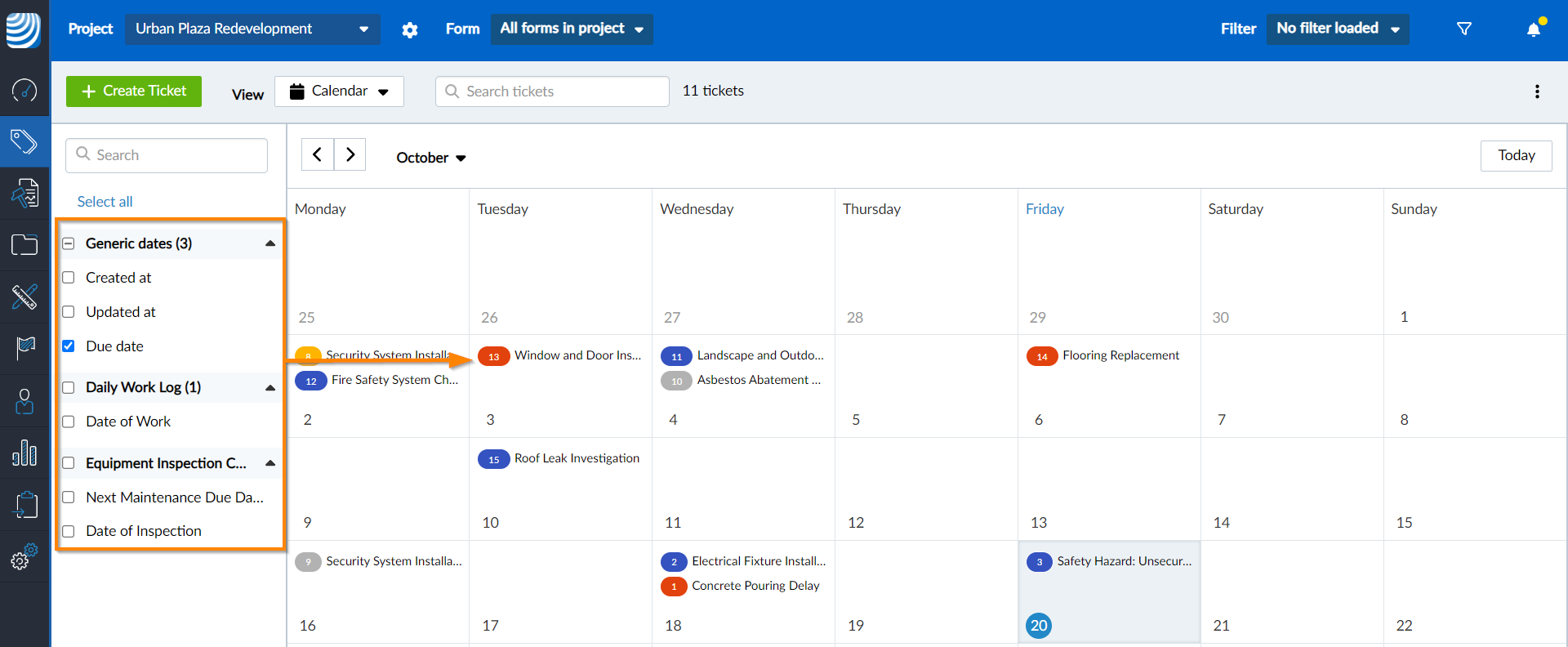
Task: Open the Safety Hazard: Unsecur... ticket
Action: click(1124, 561)
